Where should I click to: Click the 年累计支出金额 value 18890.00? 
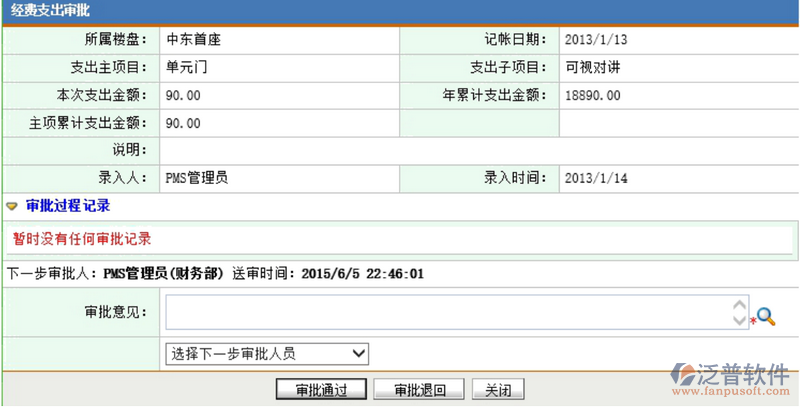click(593, 96)
